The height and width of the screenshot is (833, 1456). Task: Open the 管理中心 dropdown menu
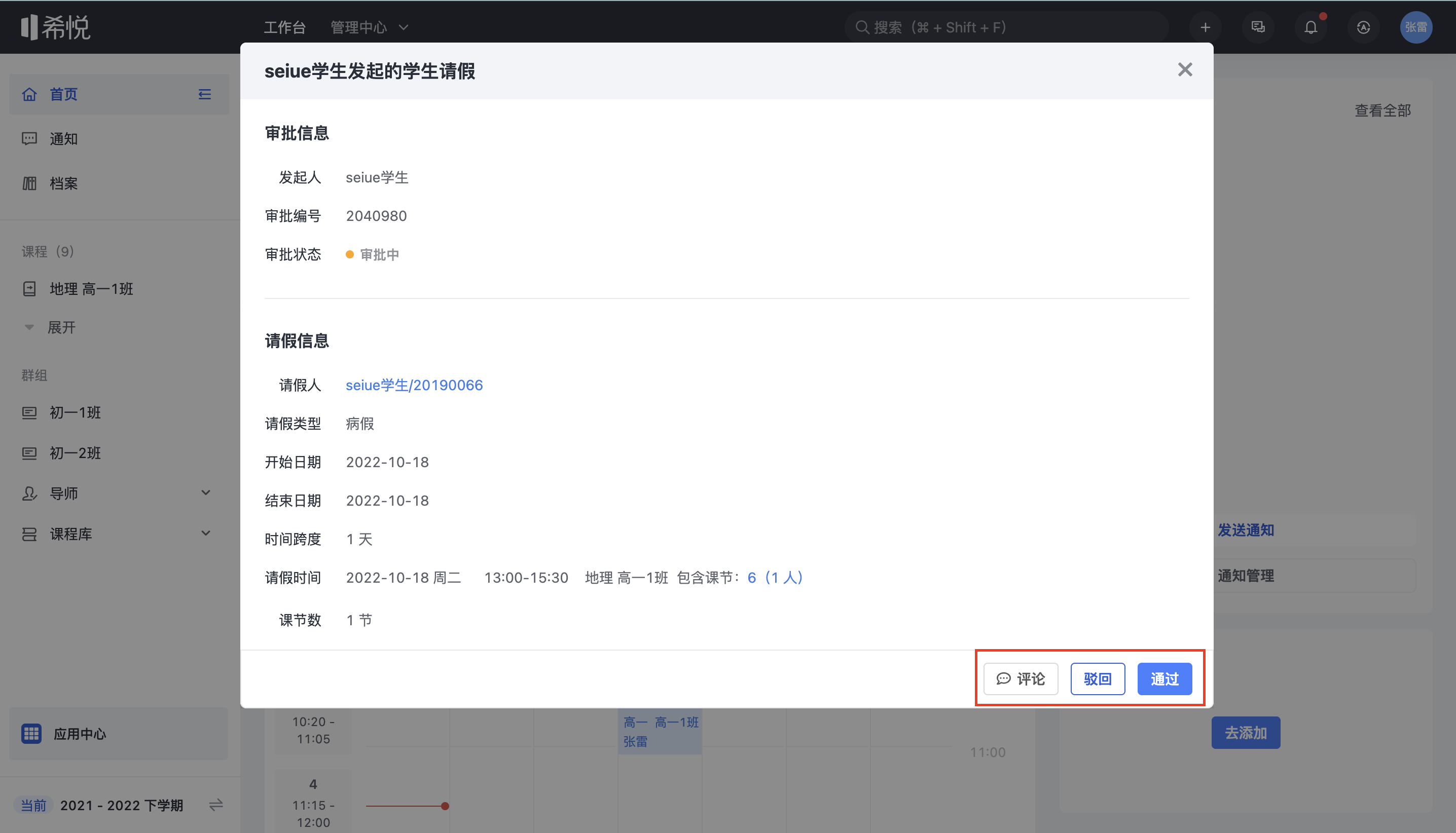click(369, 27)
